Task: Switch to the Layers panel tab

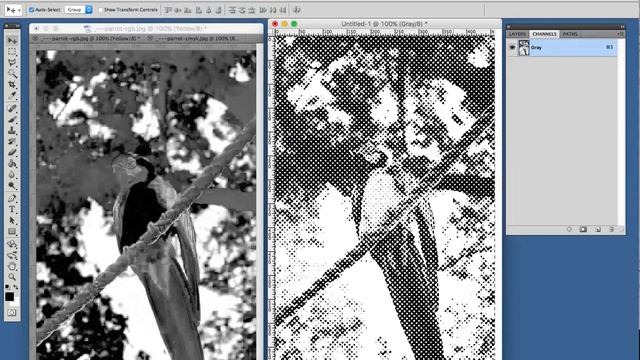Action: click(x=518, y=34)
